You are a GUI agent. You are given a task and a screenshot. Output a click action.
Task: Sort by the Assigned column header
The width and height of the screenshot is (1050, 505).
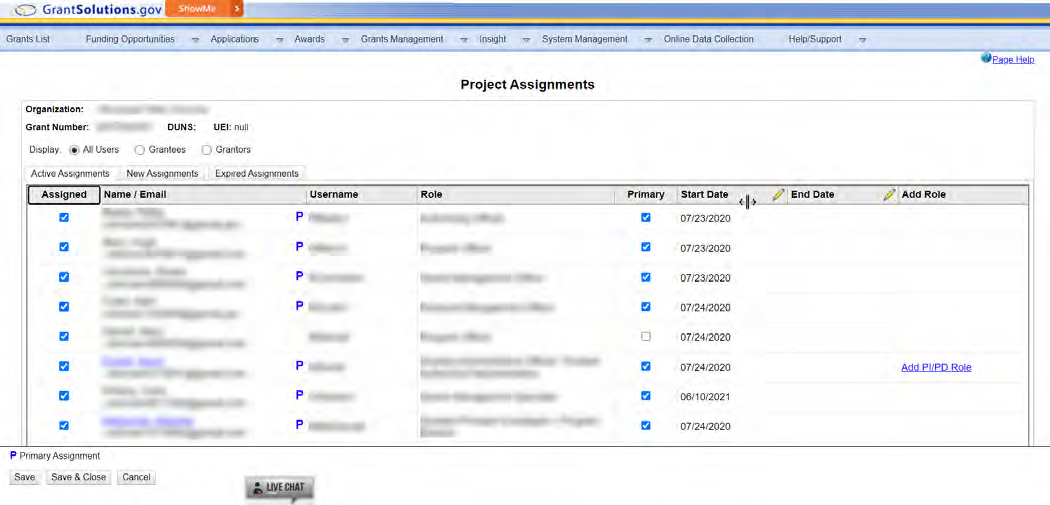[63, 195]
